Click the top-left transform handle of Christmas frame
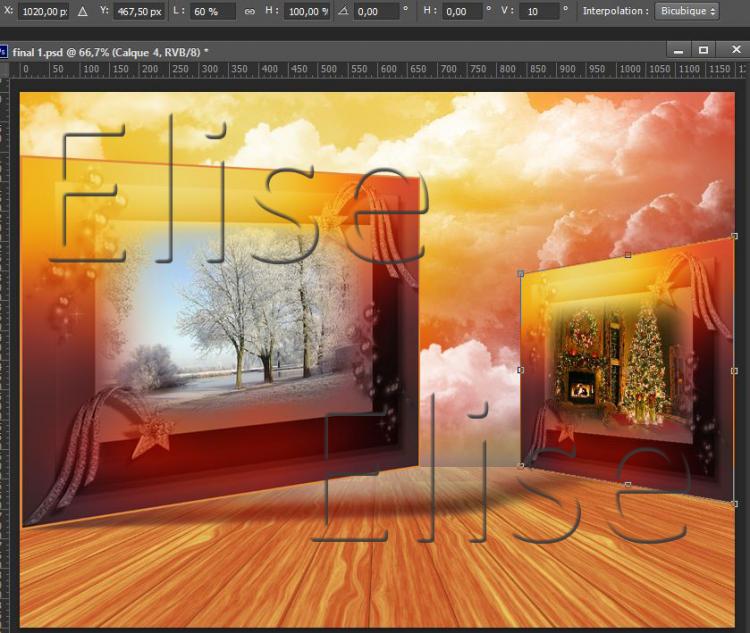Screen dimensions: 750x633 [521, 273]
